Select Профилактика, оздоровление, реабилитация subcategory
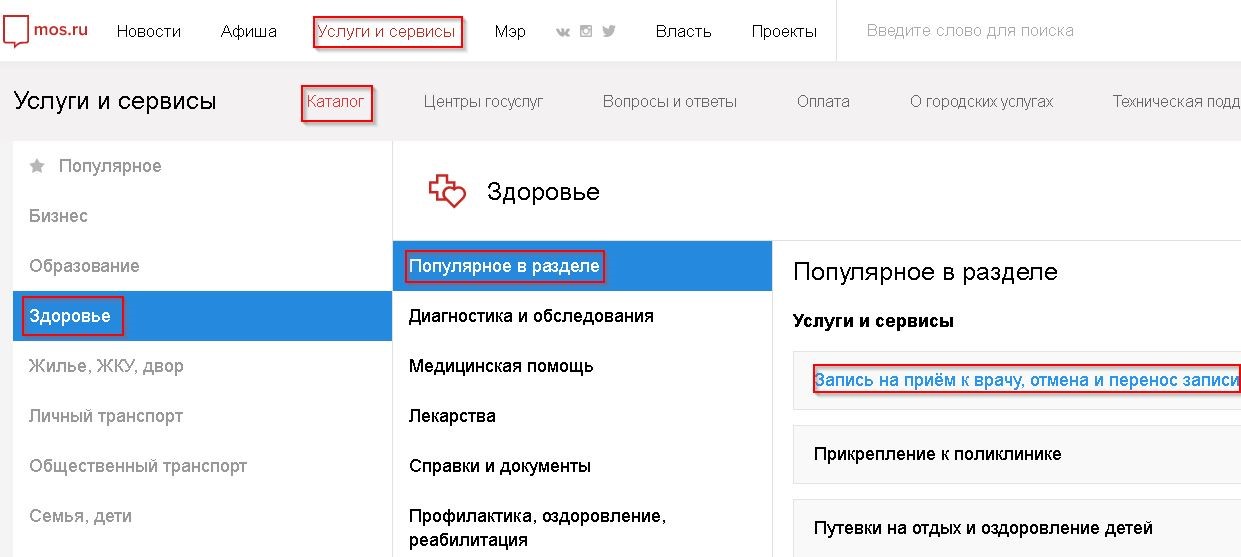 (x=582, y=528)
